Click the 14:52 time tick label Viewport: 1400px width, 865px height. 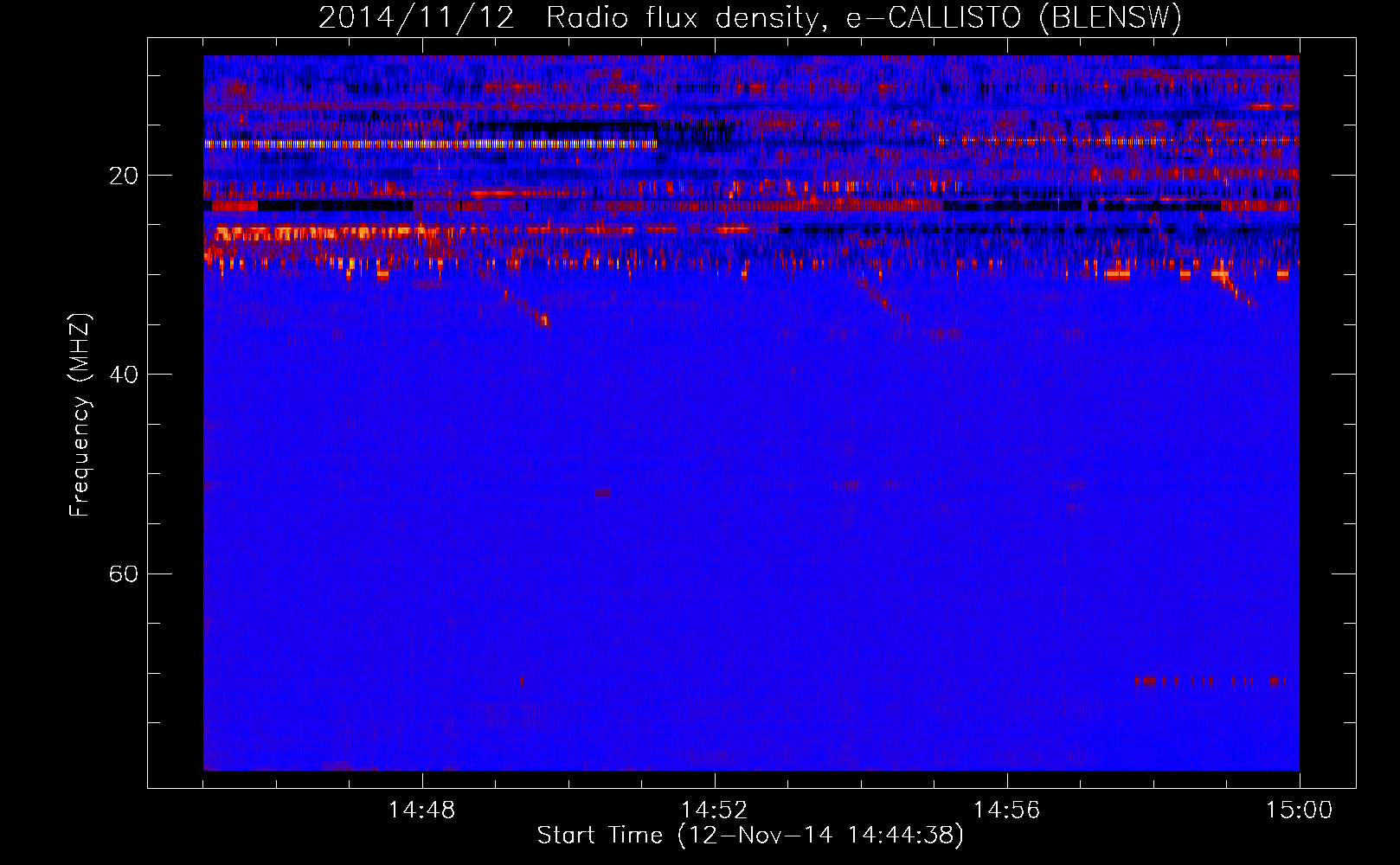tap(714, 811)
